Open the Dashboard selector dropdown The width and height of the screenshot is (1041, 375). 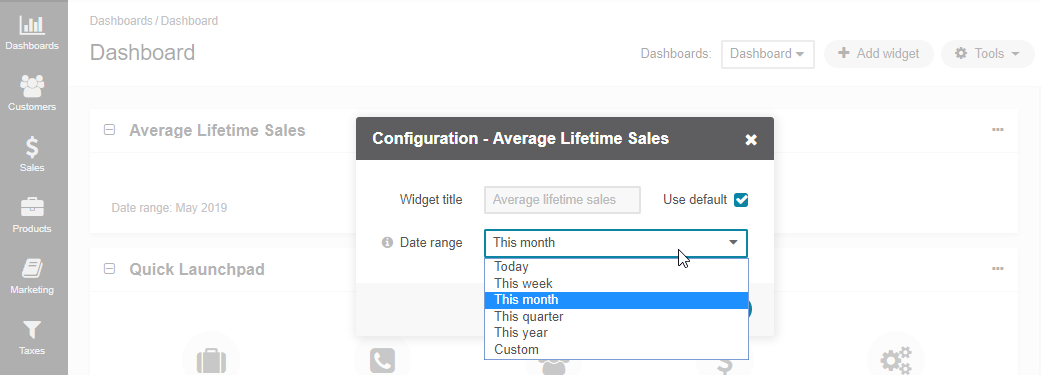pyautogui.click(x=767, y=54)
